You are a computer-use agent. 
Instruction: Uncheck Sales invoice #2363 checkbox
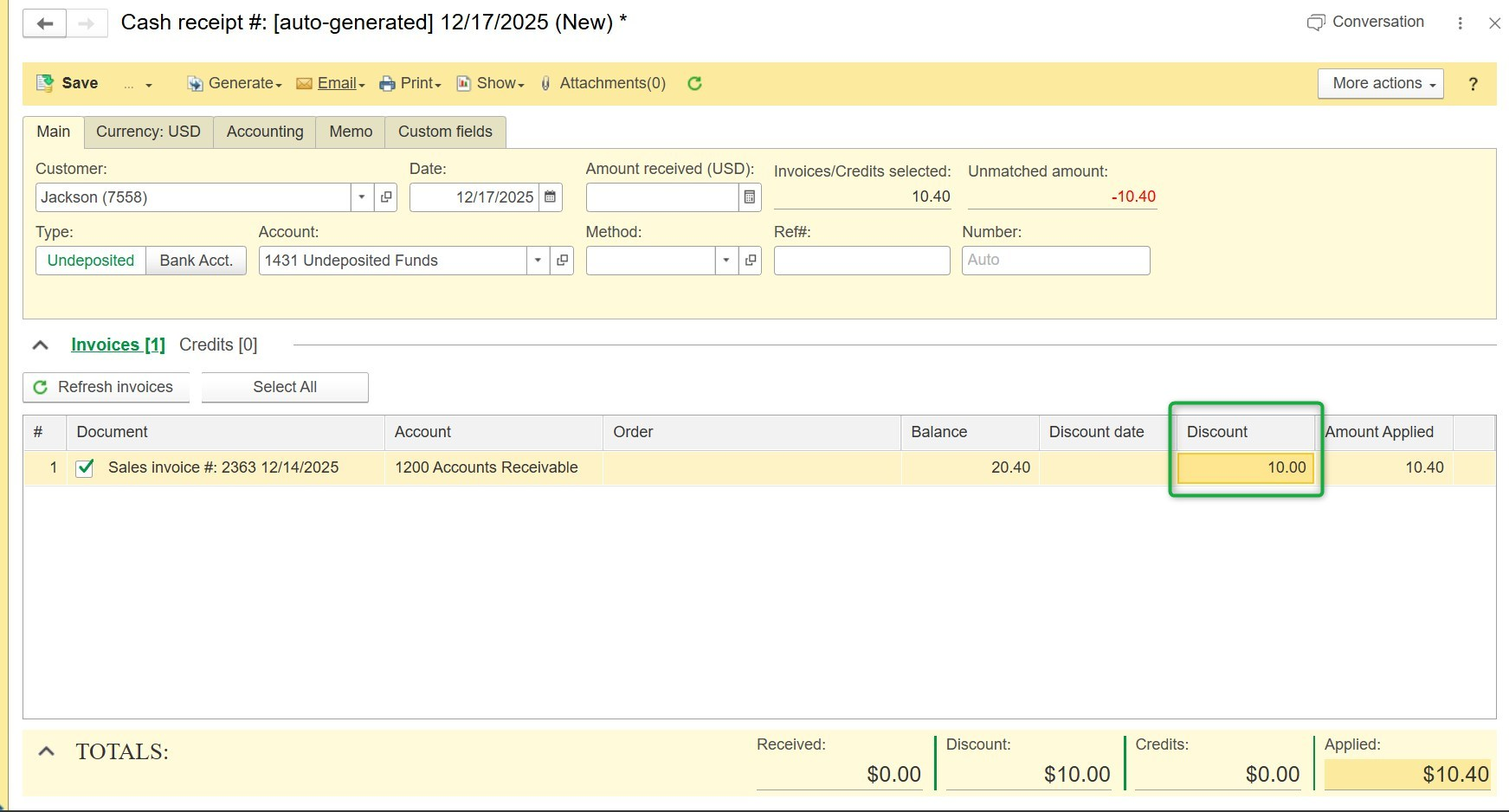point(85,468)
